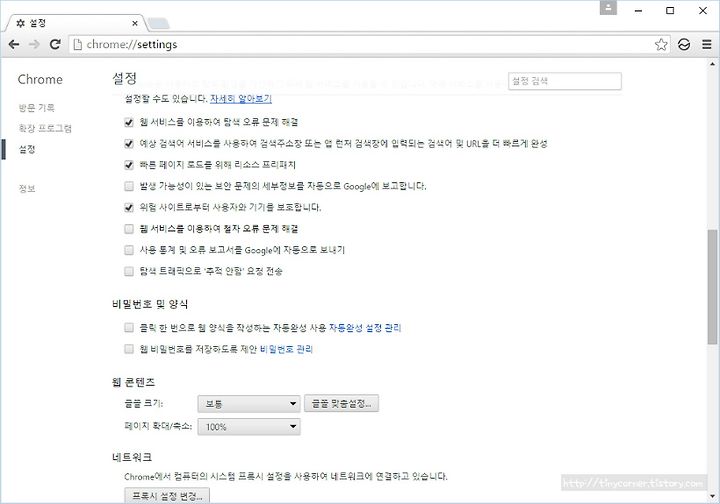720x504 pixels.
Task: Uncheck 위험 사이트로부터 보호 checkbox
Action: click(x=129, y=207)
